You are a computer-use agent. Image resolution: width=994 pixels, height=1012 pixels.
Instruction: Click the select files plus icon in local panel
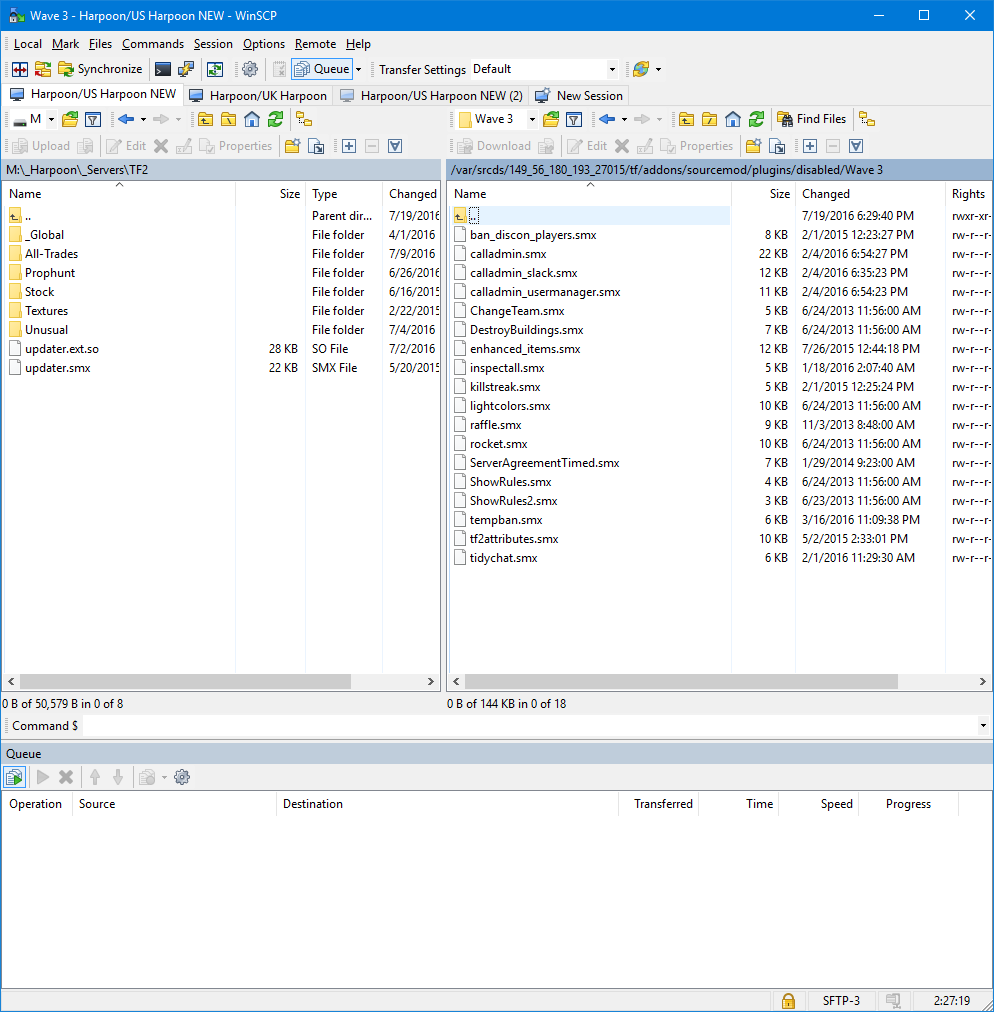tap(349, 147)
